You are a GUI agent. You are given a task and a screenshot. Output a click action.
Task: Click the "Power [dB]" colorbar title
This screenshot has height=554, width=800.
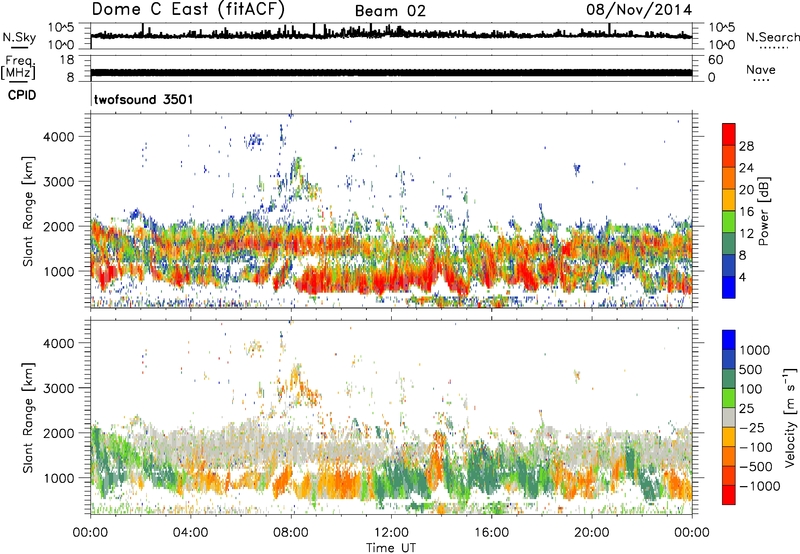[x=763, y=211]
